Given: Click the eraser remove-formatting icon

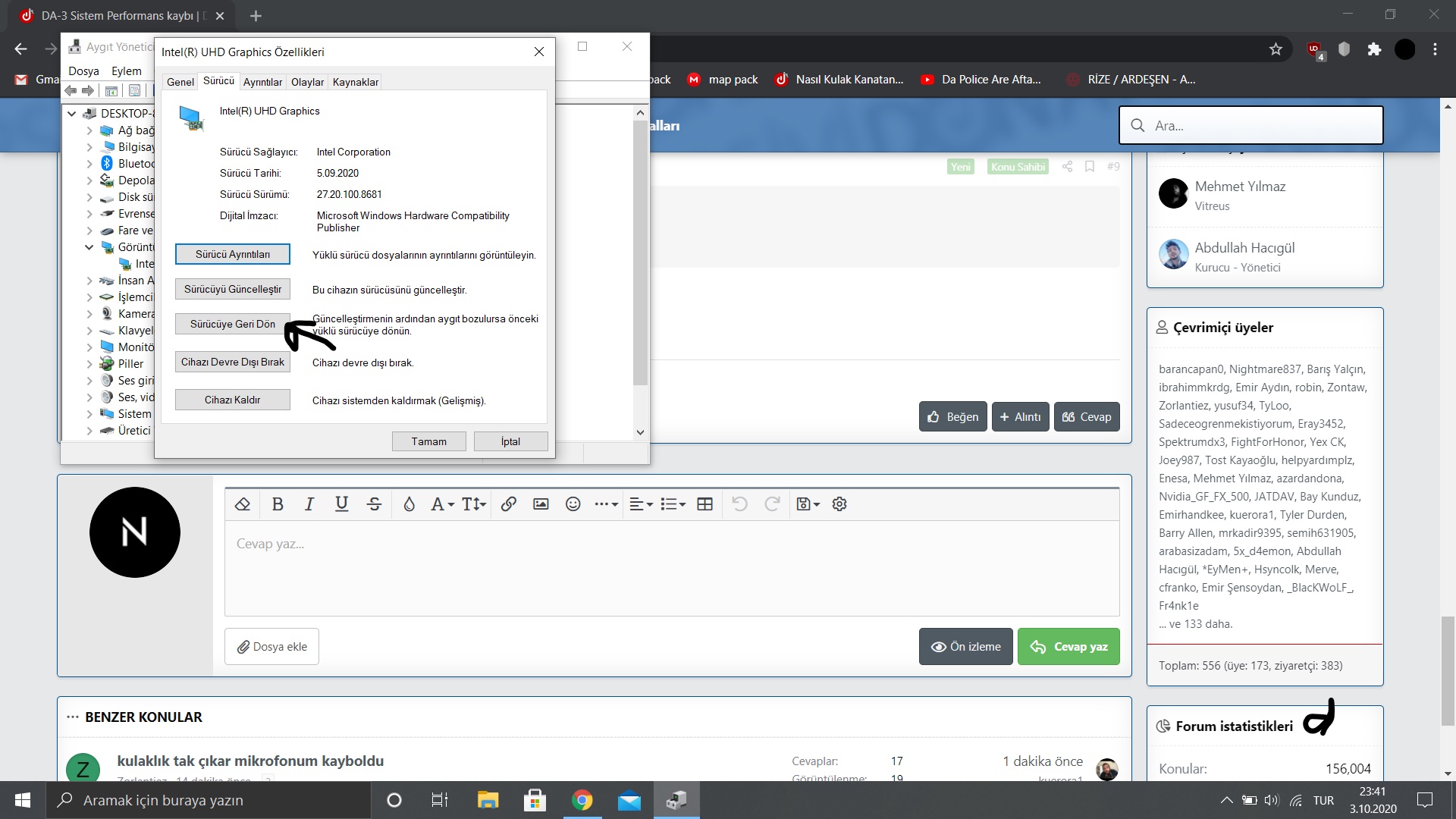Looking at the screenshot, I should click(243, 504).
